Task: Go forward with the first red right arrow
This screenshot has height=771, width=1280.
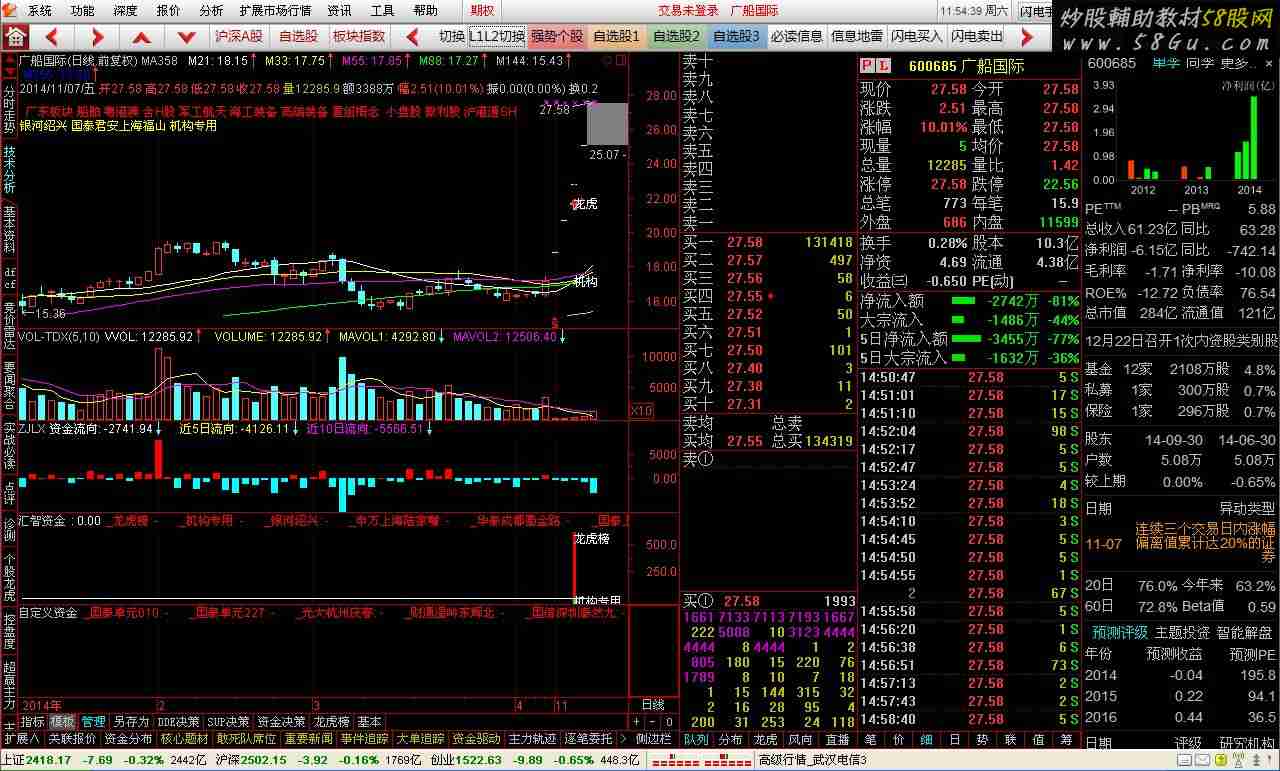Action: point(98,37)
